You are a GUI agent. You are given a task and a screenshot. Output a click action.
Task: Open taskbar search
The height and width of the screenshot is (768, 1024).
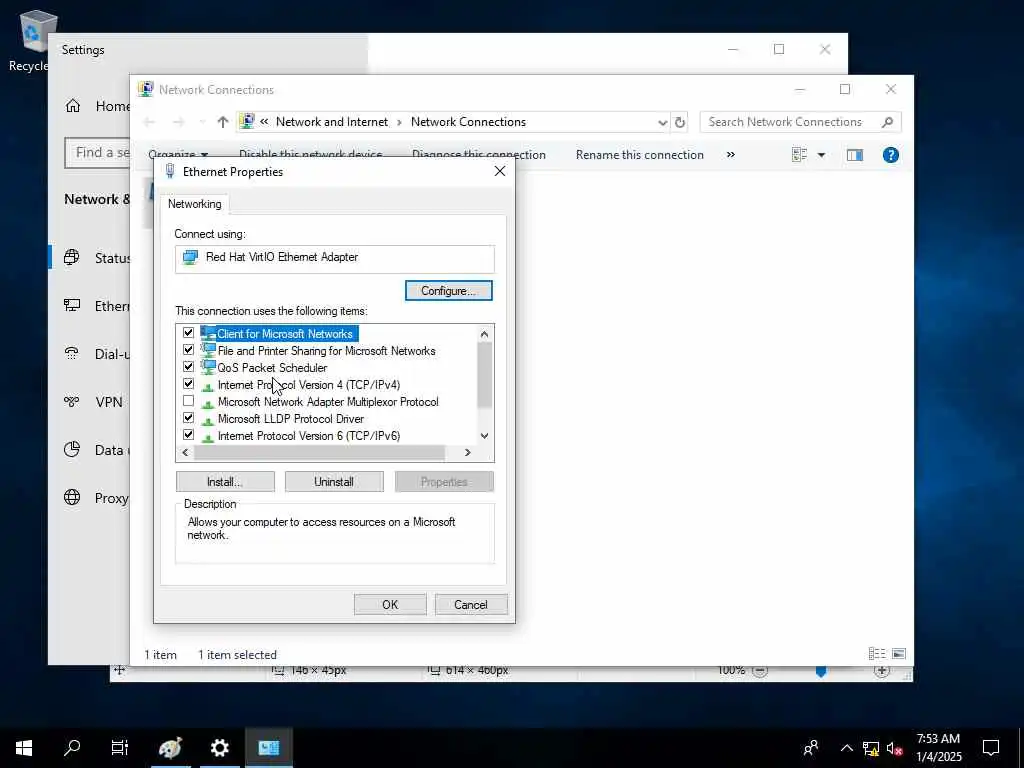[72, 748]
